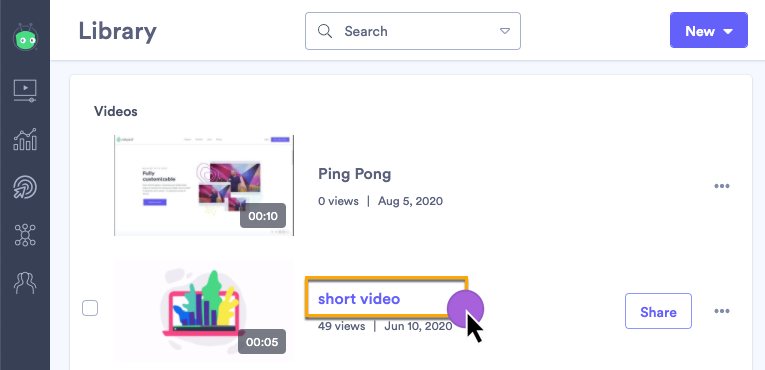Open the Ping Pong video title
765x370 pixels.
coord(355,174)
